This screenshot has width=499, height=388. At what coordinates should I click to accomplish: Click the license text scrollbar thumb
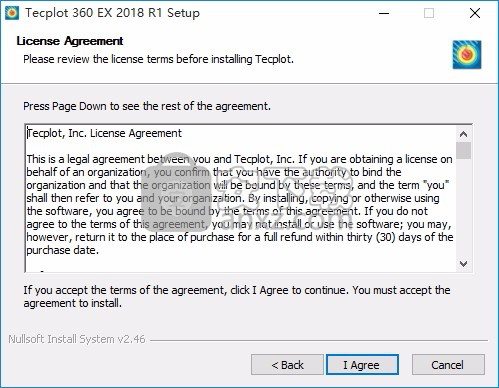(463, 151)
